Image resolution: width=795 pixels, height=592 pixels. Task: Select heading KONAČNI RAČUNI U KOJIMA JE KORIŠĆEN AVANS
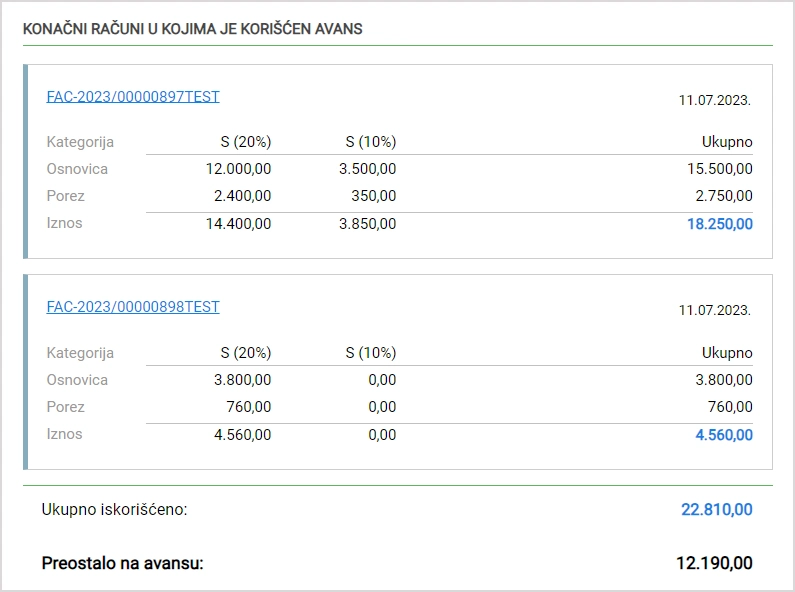click(193, 29)
